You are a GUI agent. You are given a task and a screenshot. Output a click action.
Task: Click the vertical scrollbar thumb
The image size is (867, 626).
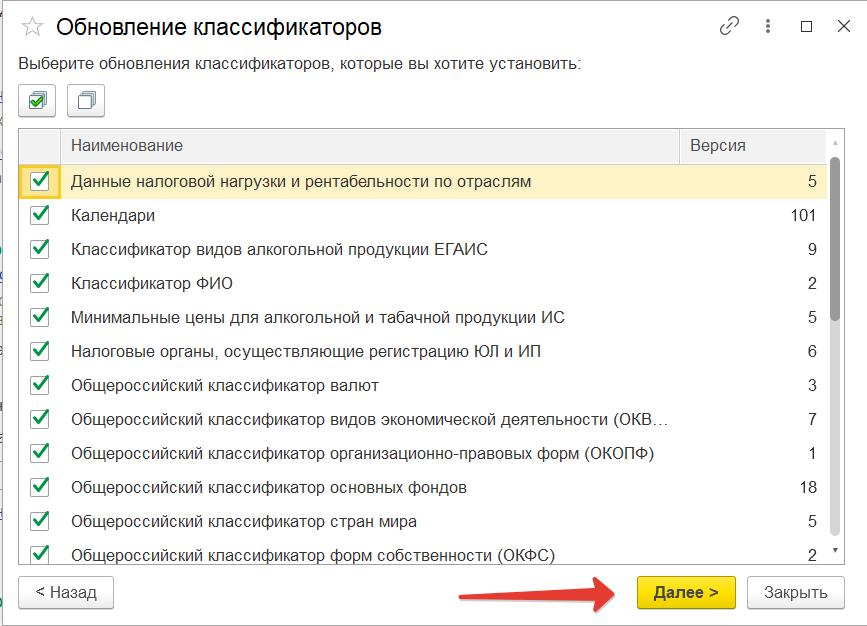tap(836, 240)
